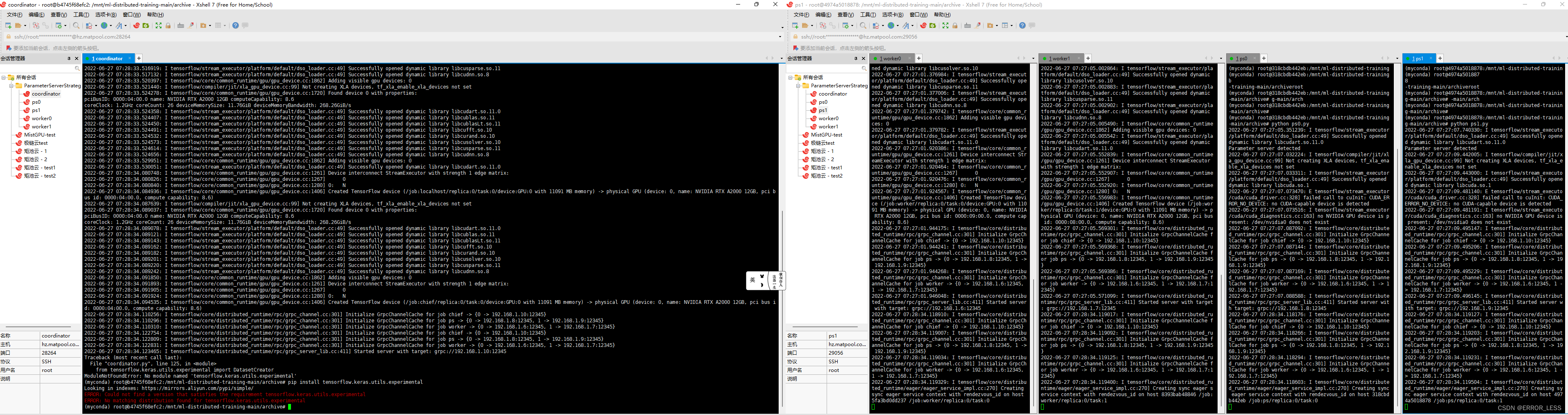The image size is (1568, 415).
Task: Click ssh address field in ps1 window
Action: pos(1178,36)
